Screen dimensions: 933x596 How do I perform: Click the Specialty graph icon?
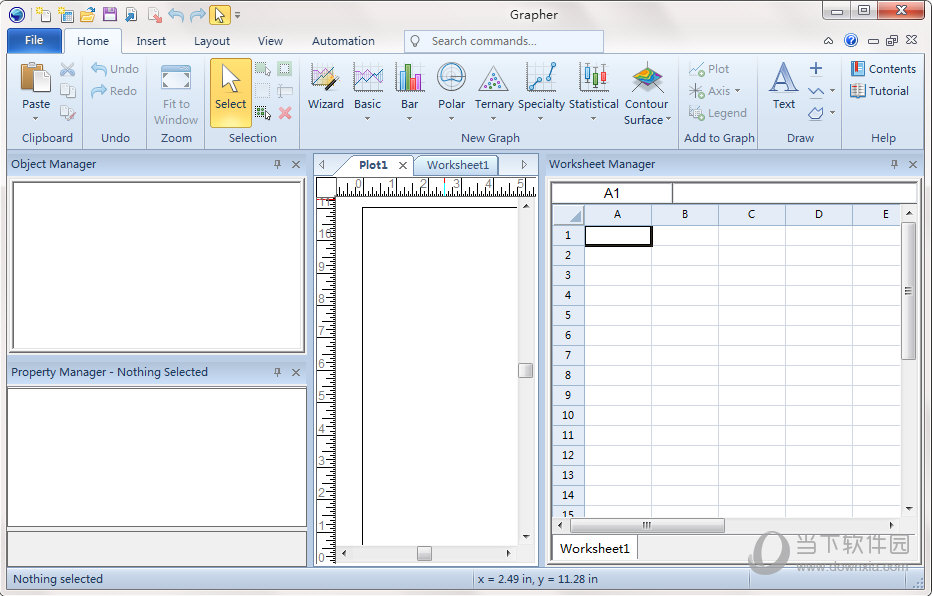pyautogui.click(x=541, y=78)
